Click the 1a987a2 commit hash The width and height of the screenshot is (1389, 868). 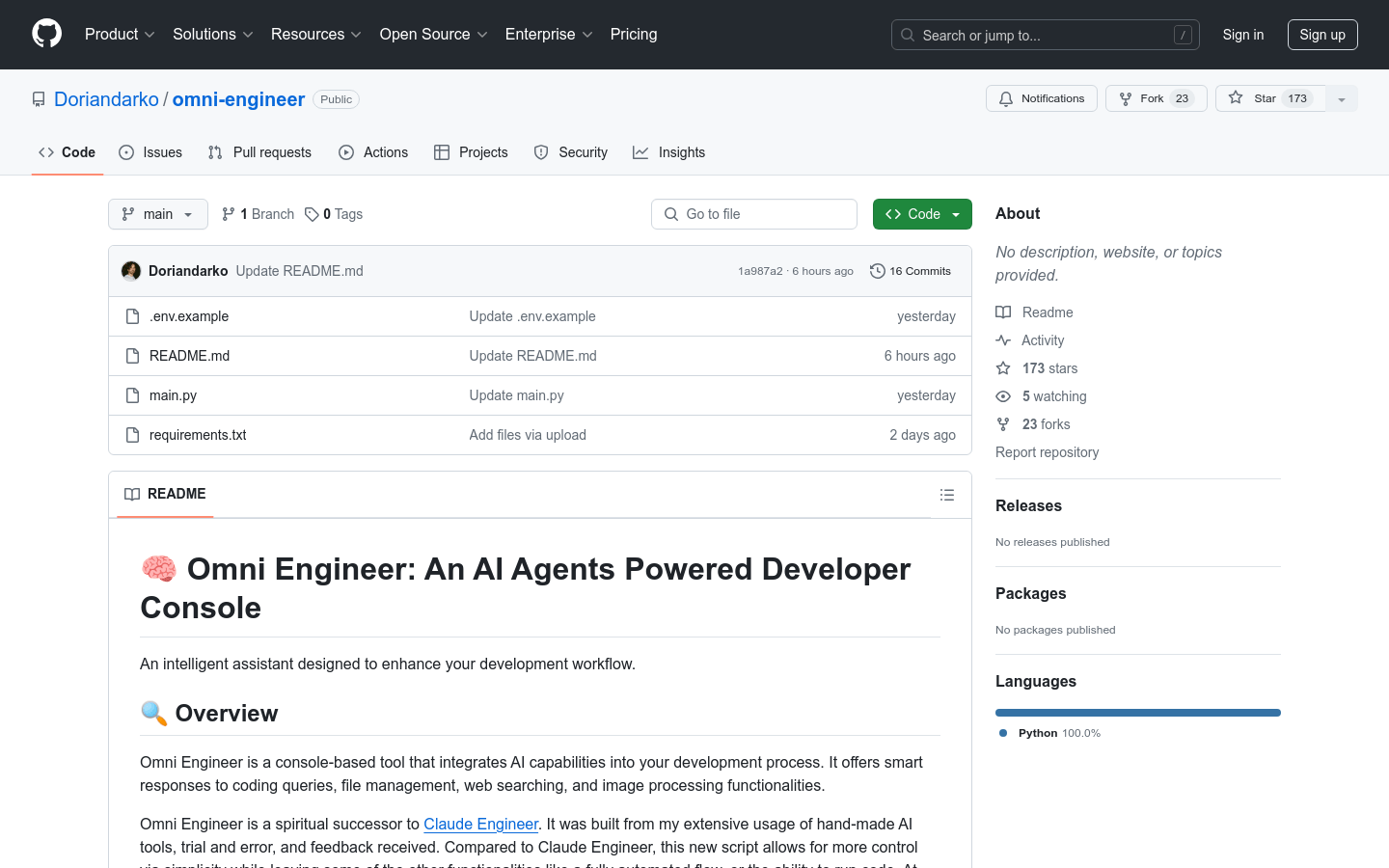tap(760, 271)
